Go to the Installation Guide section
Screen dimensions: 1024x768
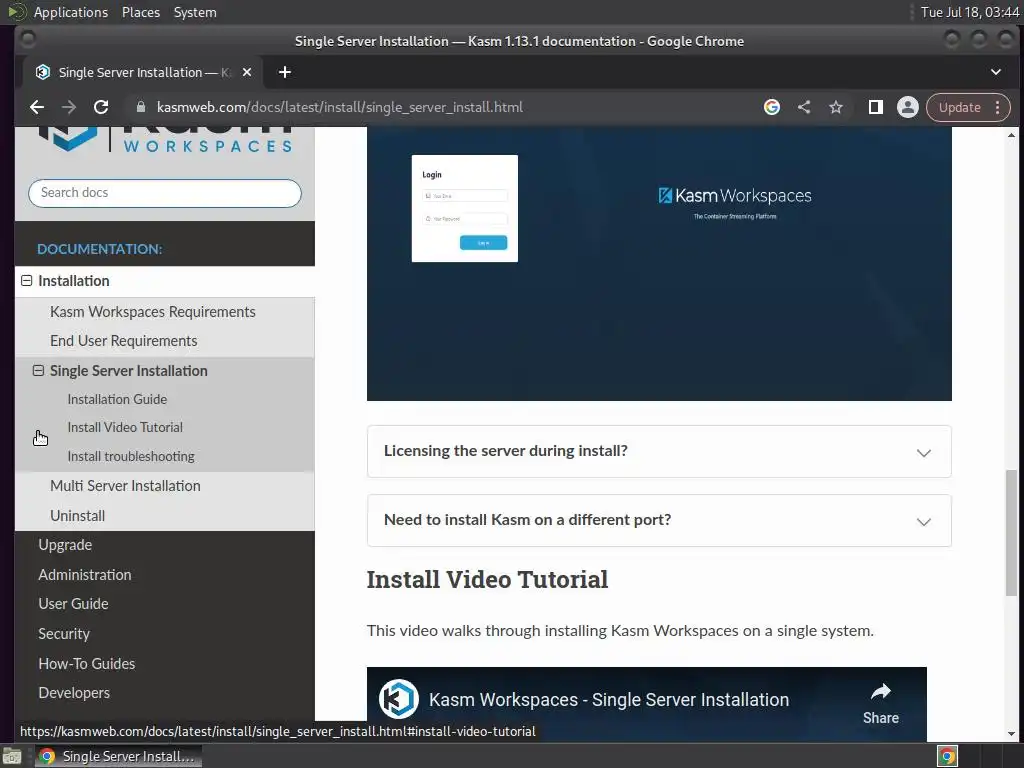coord(118,399)
